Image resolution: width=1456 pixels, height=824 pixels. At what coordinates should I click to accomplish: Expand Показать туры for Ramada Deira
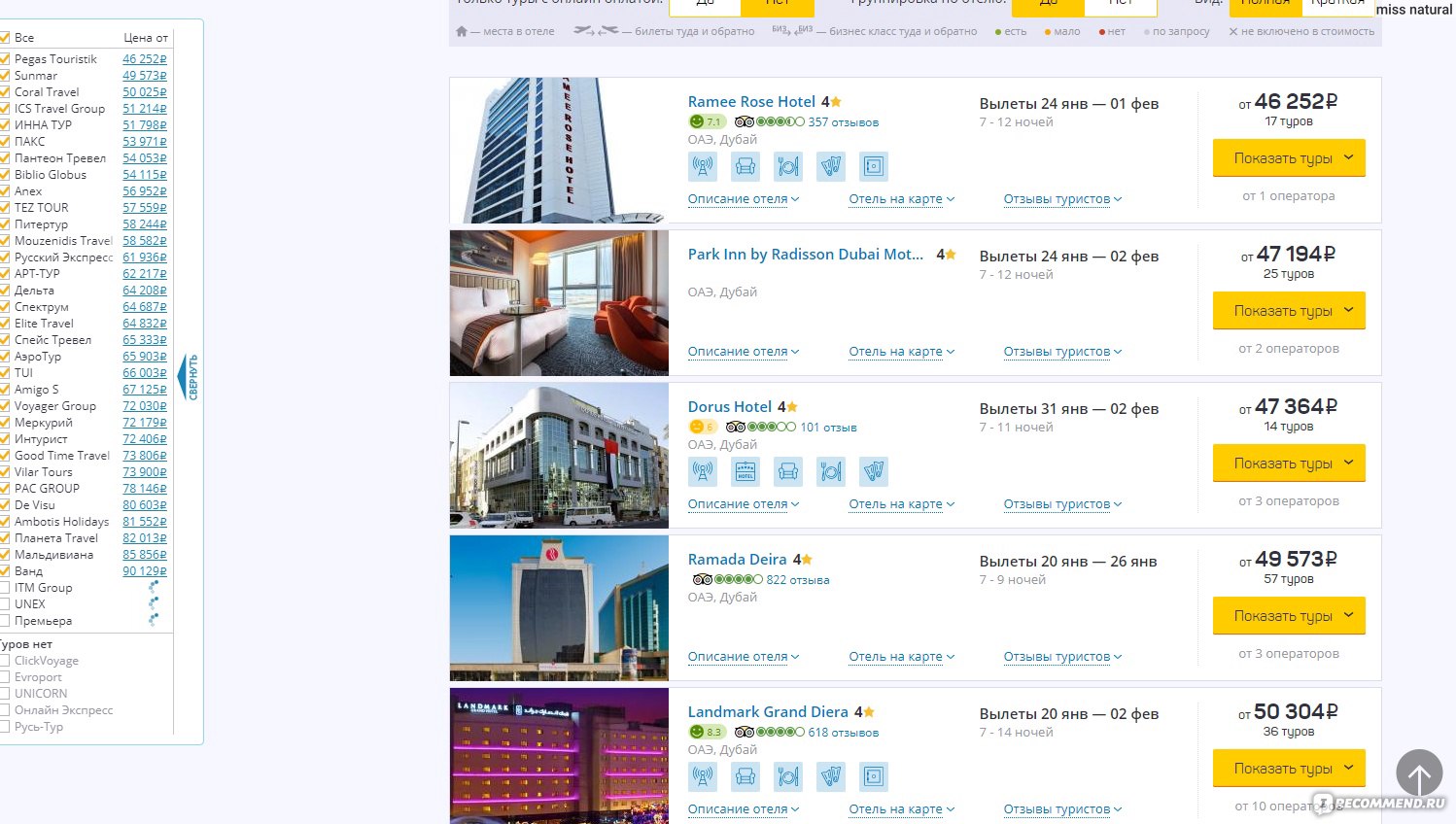1289,615
